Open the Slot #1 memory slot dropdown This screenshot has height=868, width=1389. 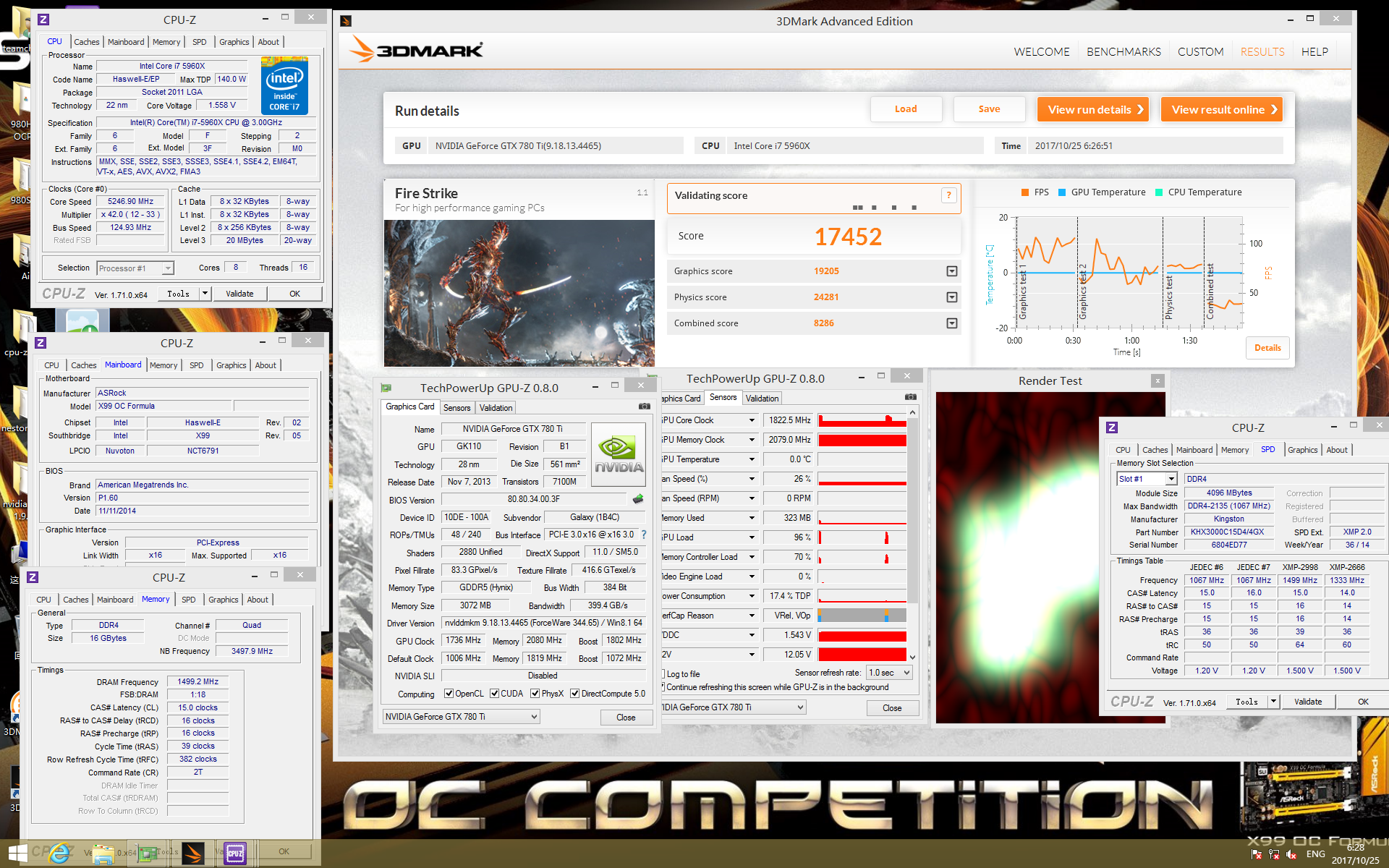pyautogui.click(x=1171, y=479)
